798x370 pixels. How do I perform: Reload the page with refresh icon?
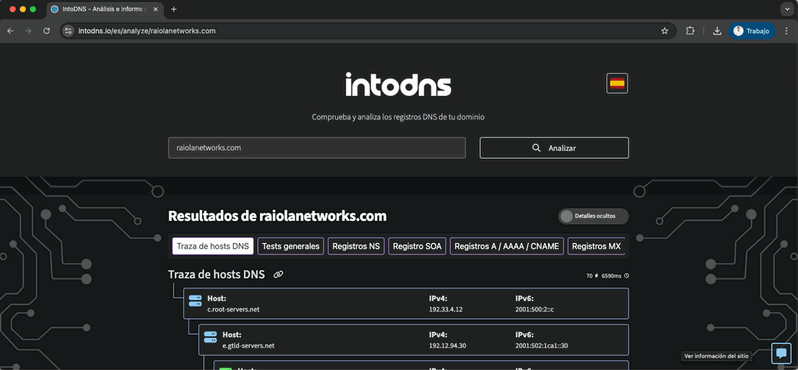pyautogui.click(x=46, y=31)
